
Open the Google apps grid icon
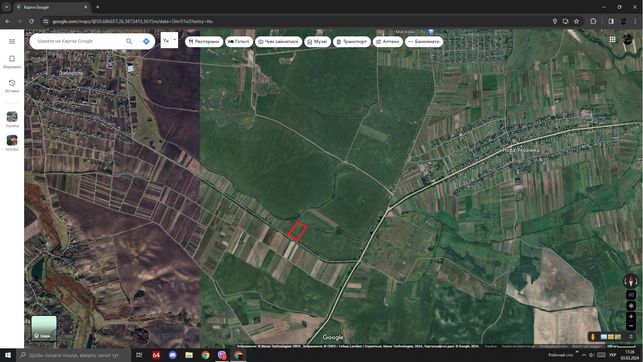[x=612, y=39]
